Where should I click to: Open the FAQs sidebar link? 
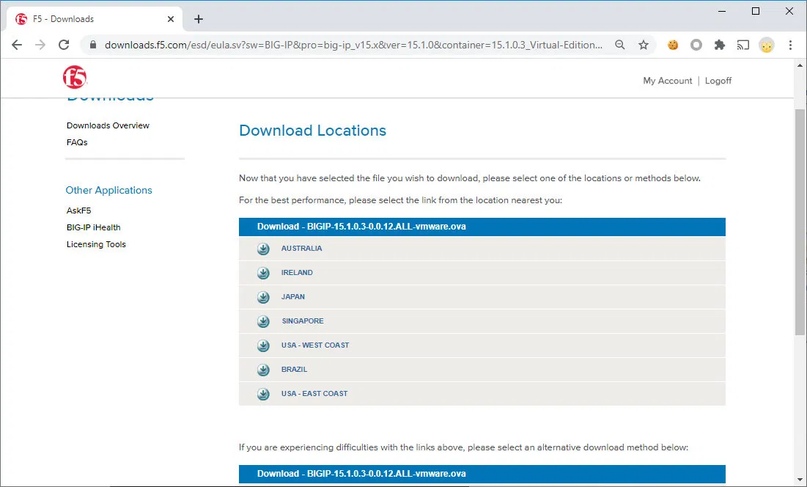77,143
